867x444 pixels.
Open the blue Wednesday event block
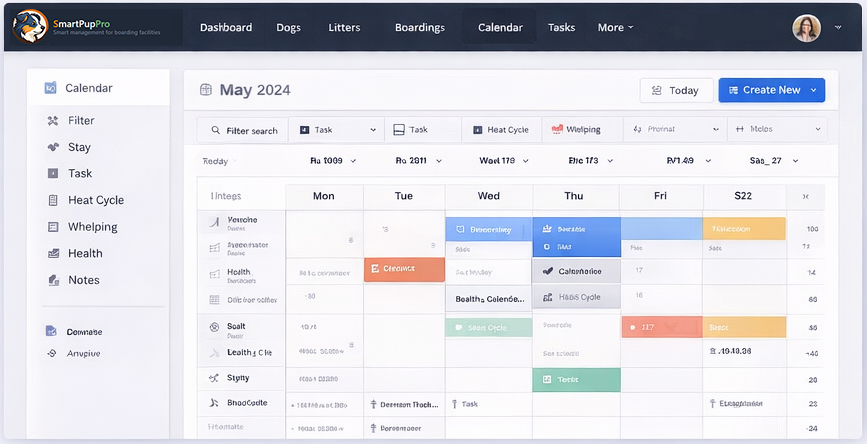point(489,229)
